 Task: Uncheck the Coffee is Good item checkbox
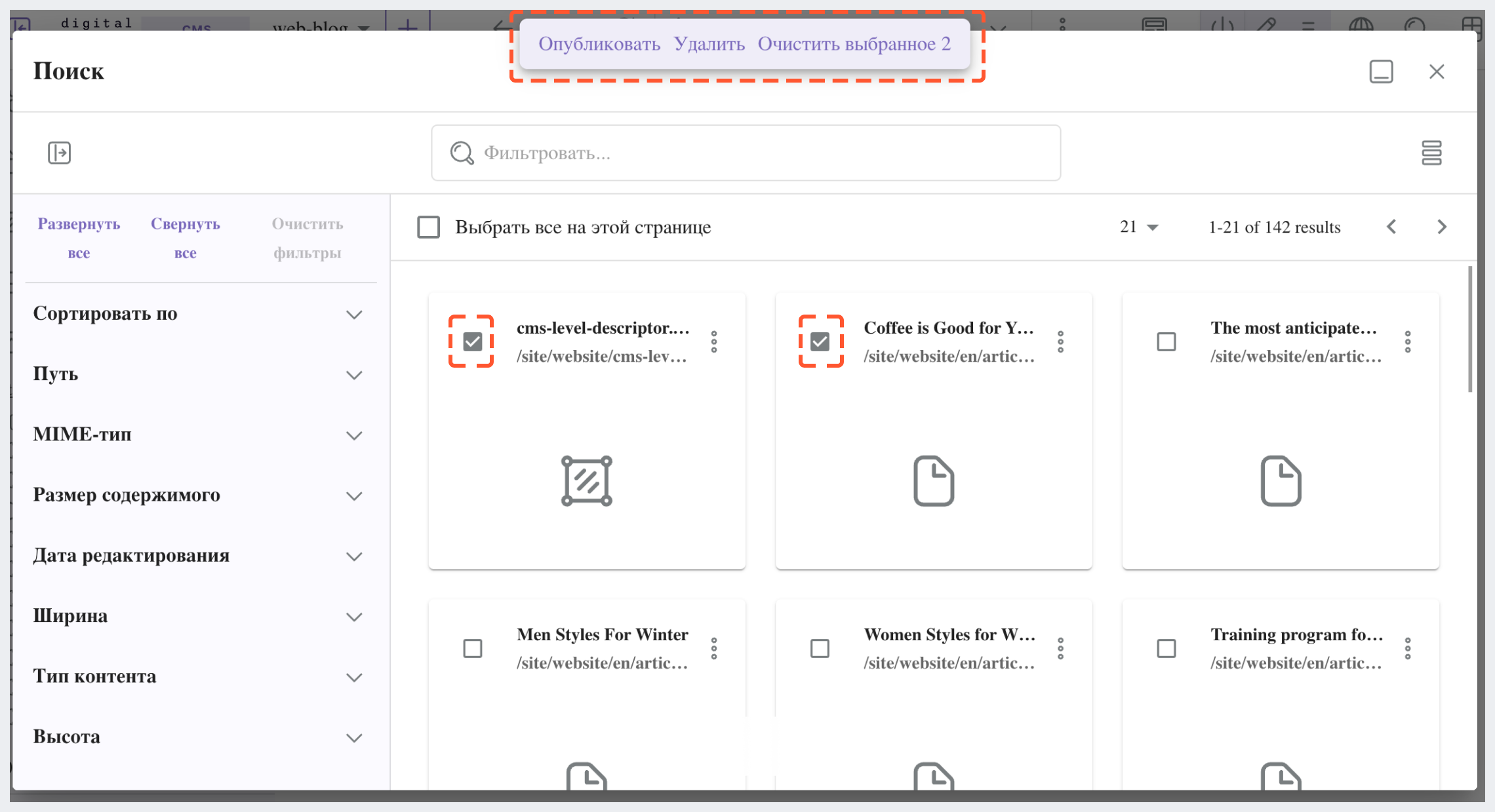[820, 341]
